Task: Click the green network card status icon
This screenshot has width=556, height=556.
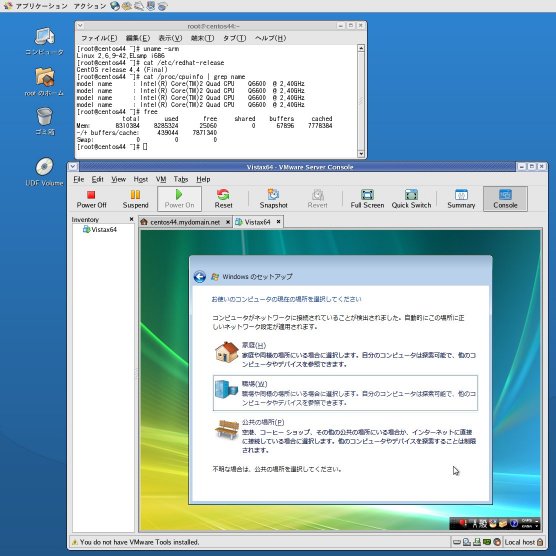Action: coord(487,542)
